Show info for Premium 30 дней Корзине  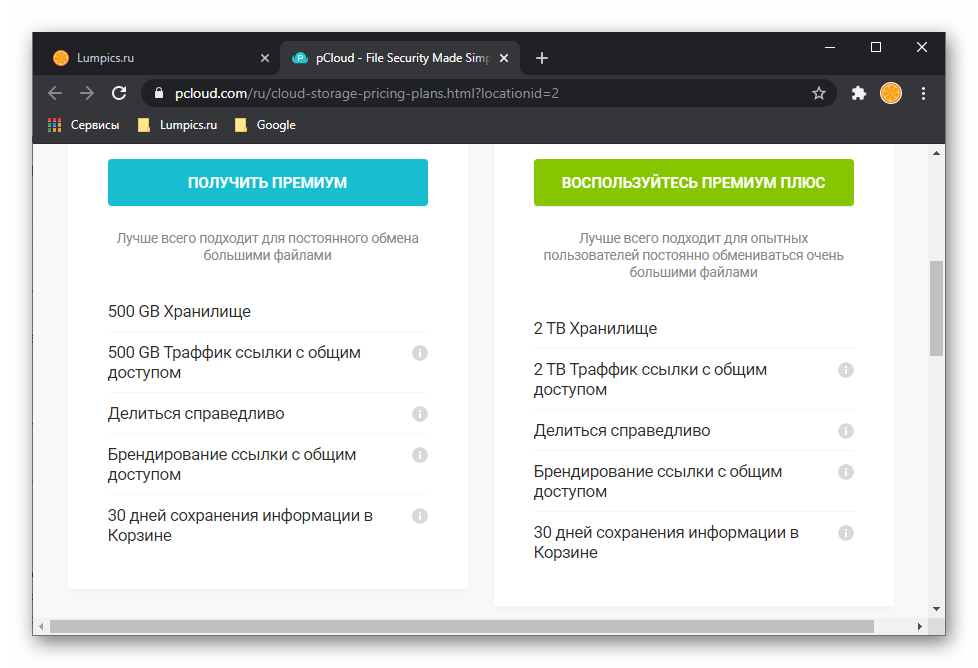pyautogui.click(x=420, y=516)
